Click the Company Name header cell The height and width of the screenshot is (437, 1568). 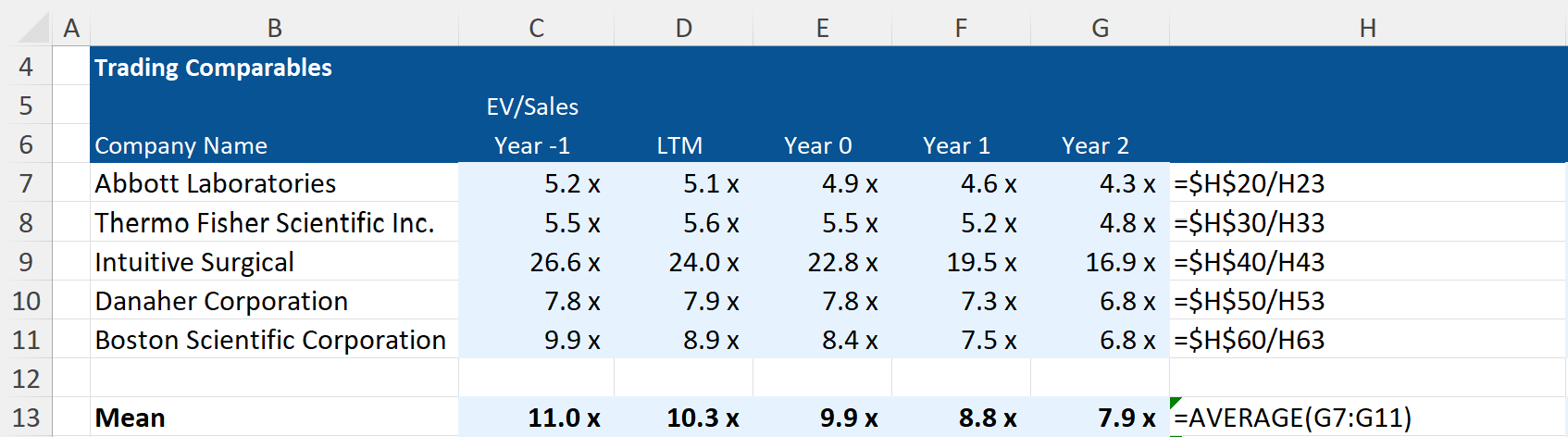[274, 144]
